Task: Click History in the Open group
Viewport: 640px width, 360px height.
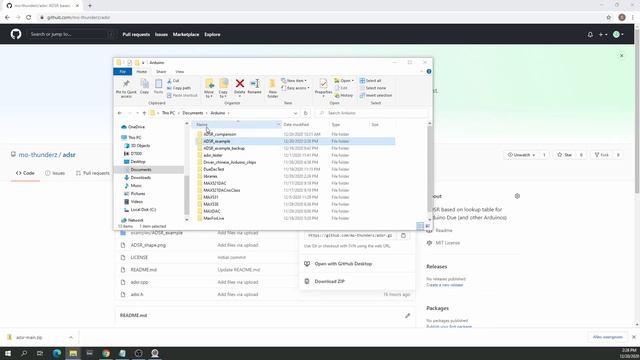Action: [344, 96]
